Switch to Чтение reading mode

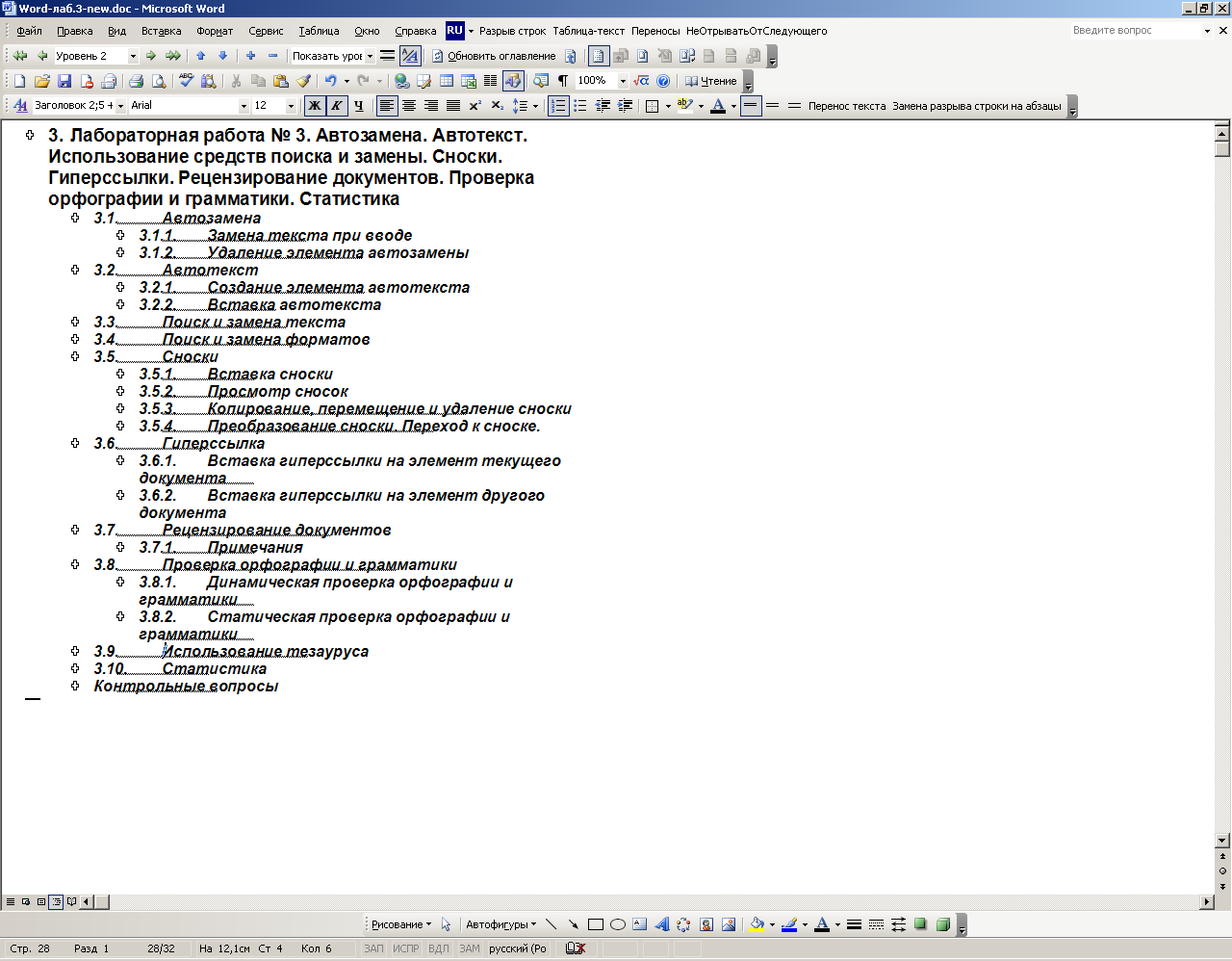coord(710,81)
